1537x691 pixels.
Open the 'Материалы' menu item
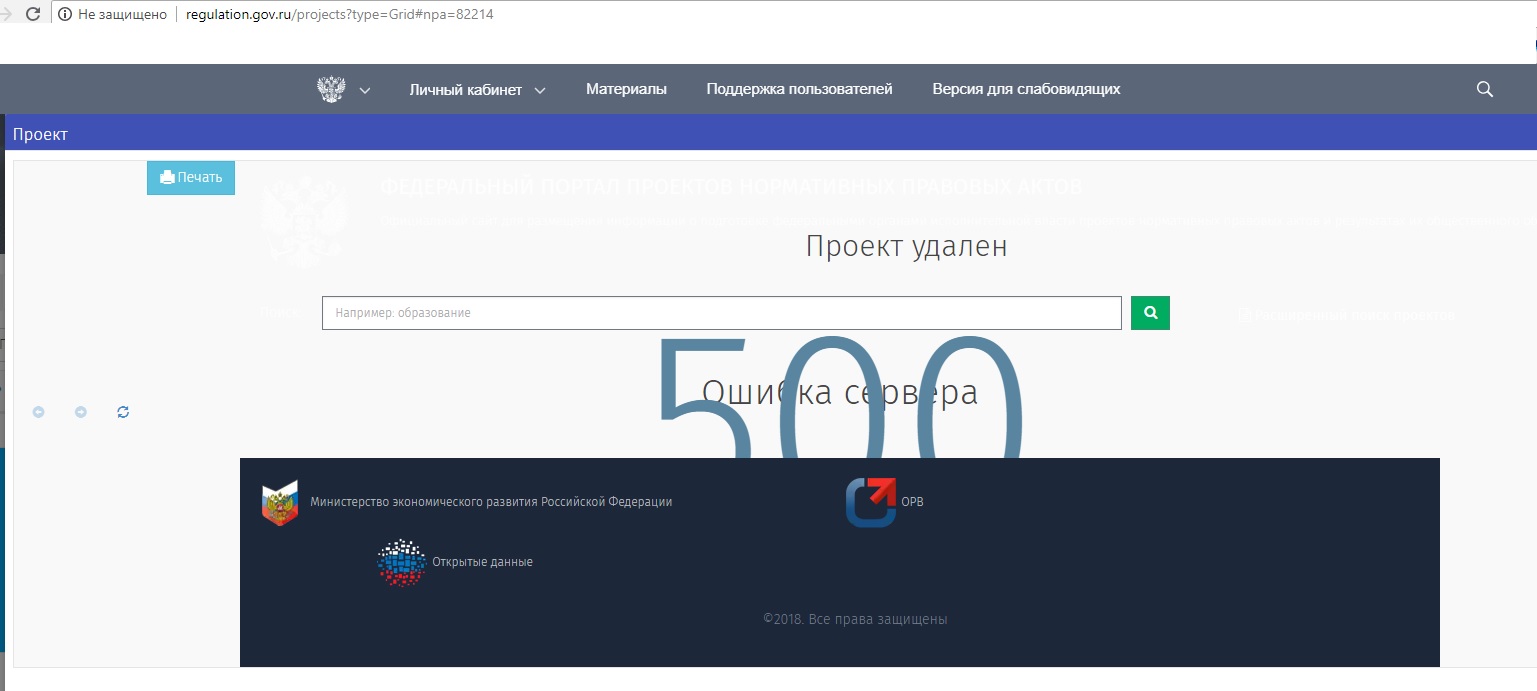pyautogui.click(x=626, y=89)
